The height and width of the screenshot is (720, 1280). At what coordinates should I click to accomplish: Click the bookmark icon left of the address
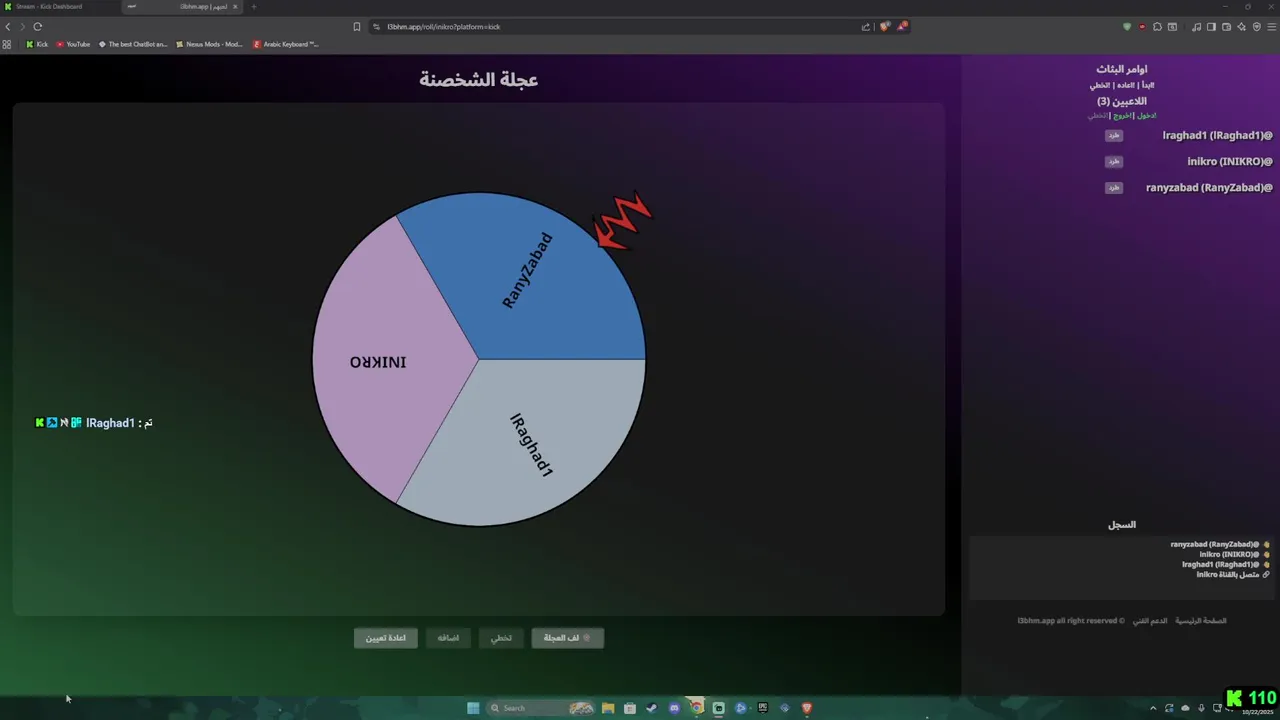click(356, 26)
